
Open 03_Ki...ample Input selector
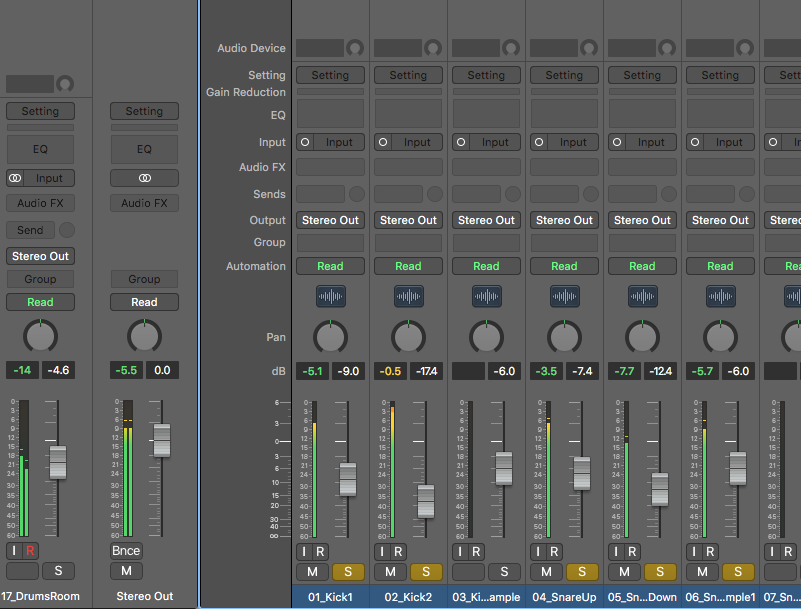click(495, 142)
